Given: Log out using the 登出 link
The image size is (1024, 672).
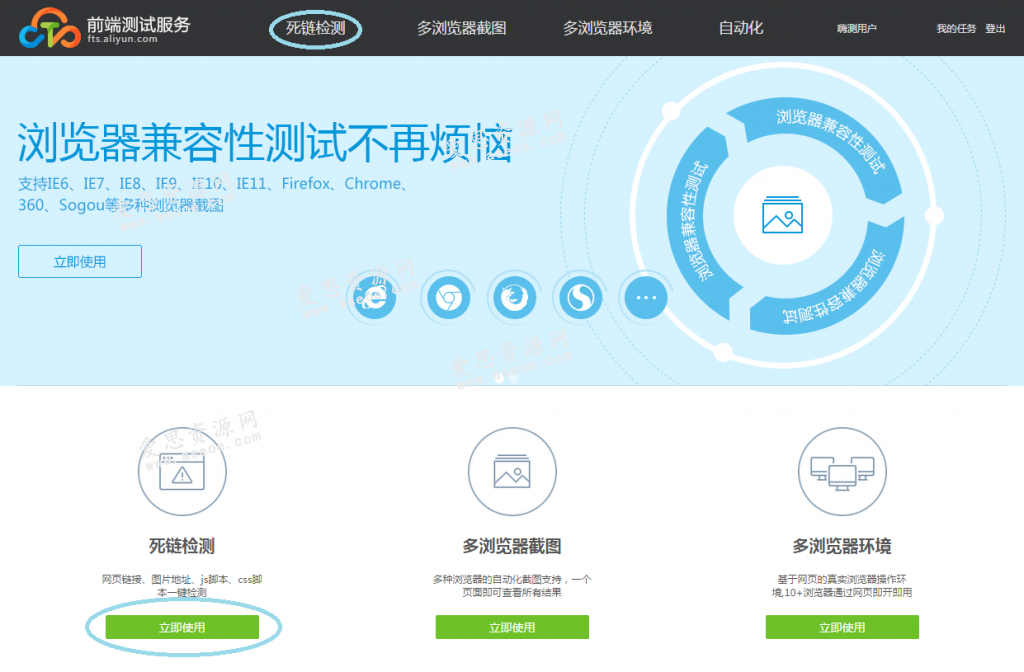Looking at the screenshot, I should pyautogui.click(x=996, y=29).
